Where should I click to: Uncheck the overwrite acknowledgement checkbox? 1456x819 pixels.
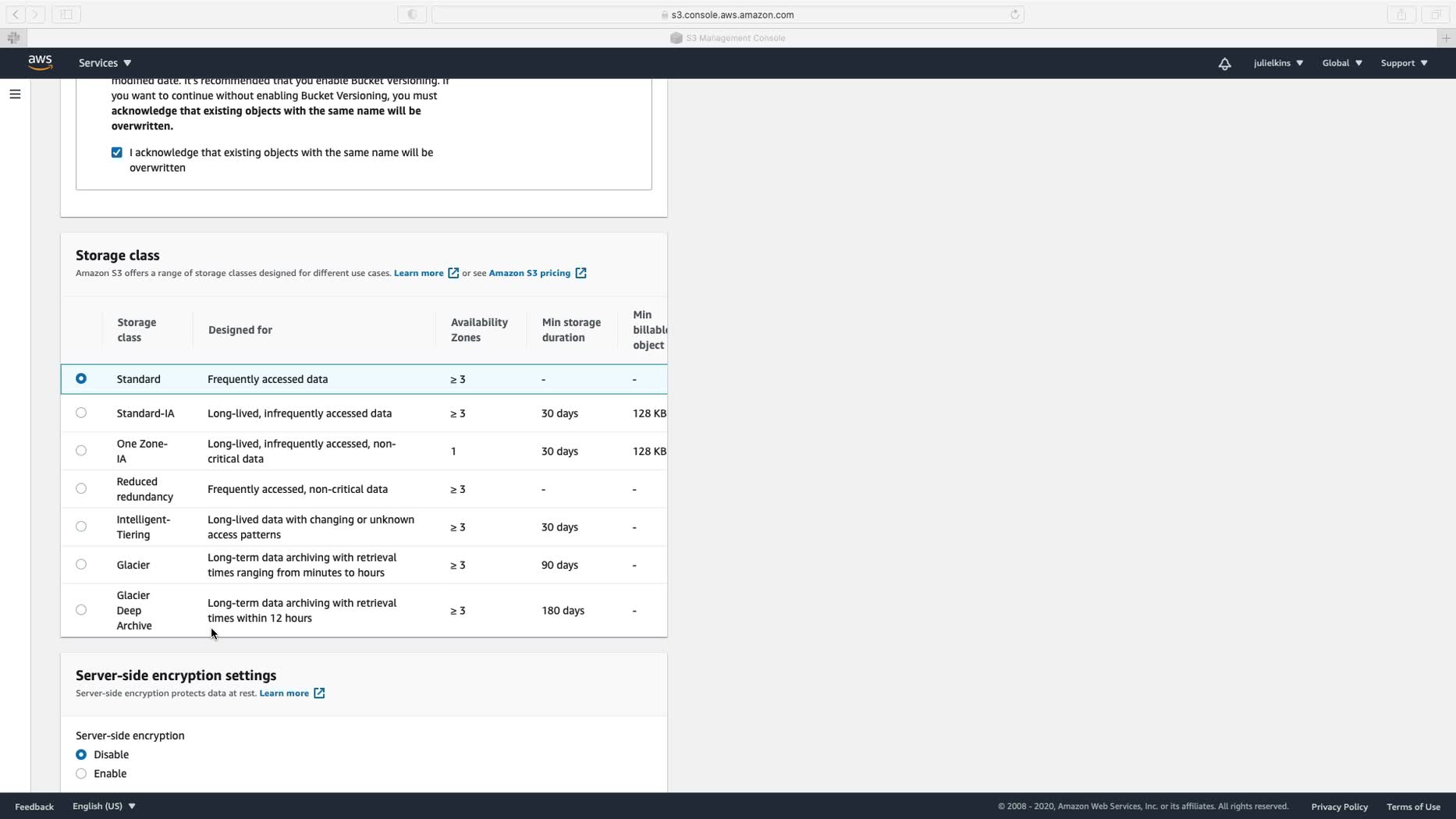117,153
